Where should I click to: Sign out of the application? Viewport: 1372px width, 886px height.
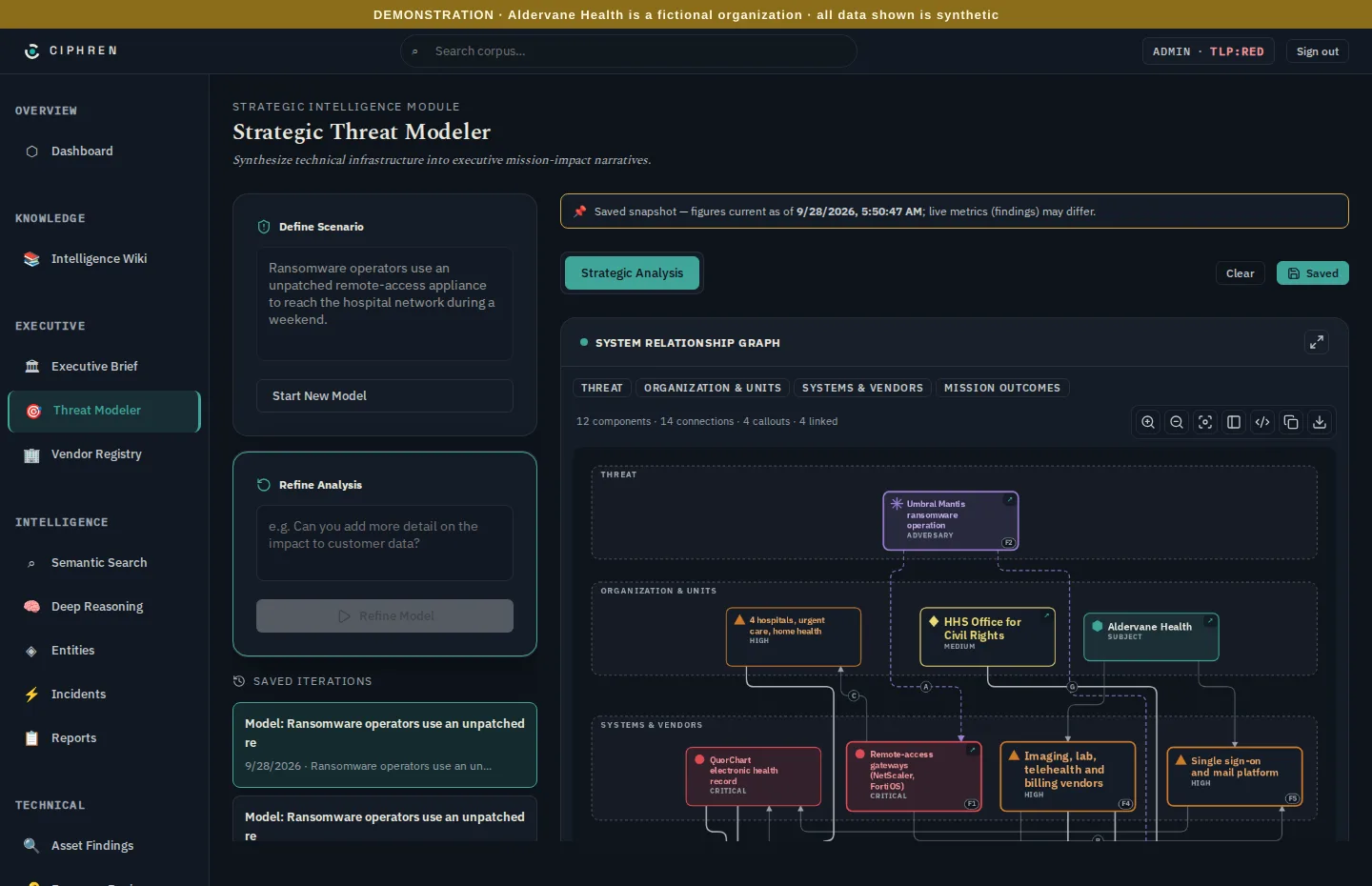point(1318,51)
